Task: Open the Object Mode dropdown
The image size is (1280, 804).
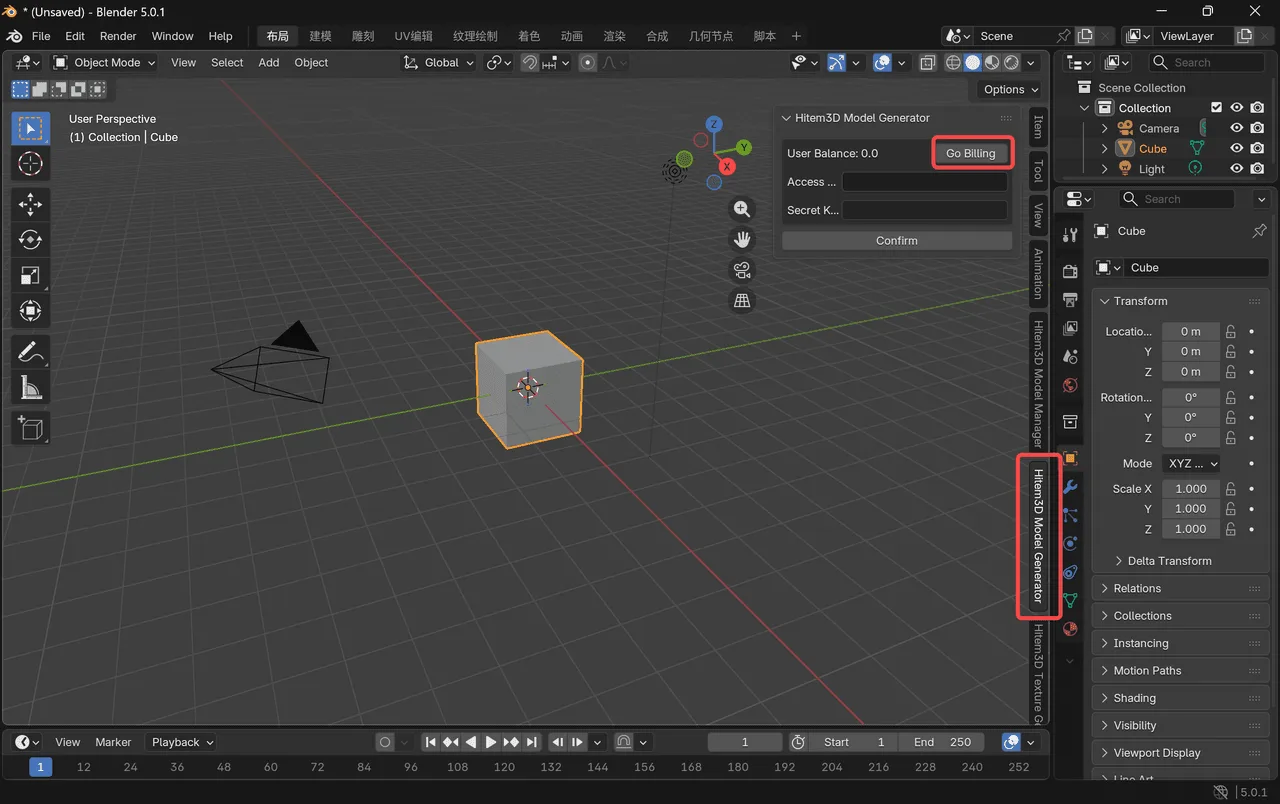Action: click(105, 62)
